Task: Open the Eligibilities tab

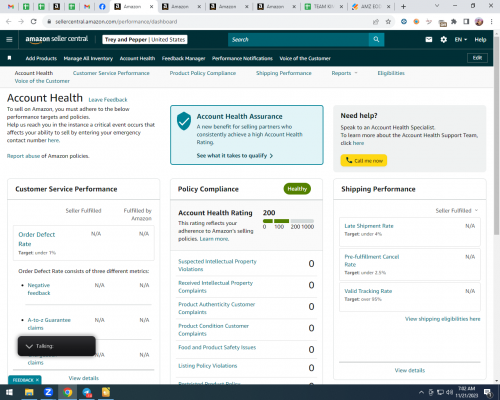Action: [x=391, y=73]
